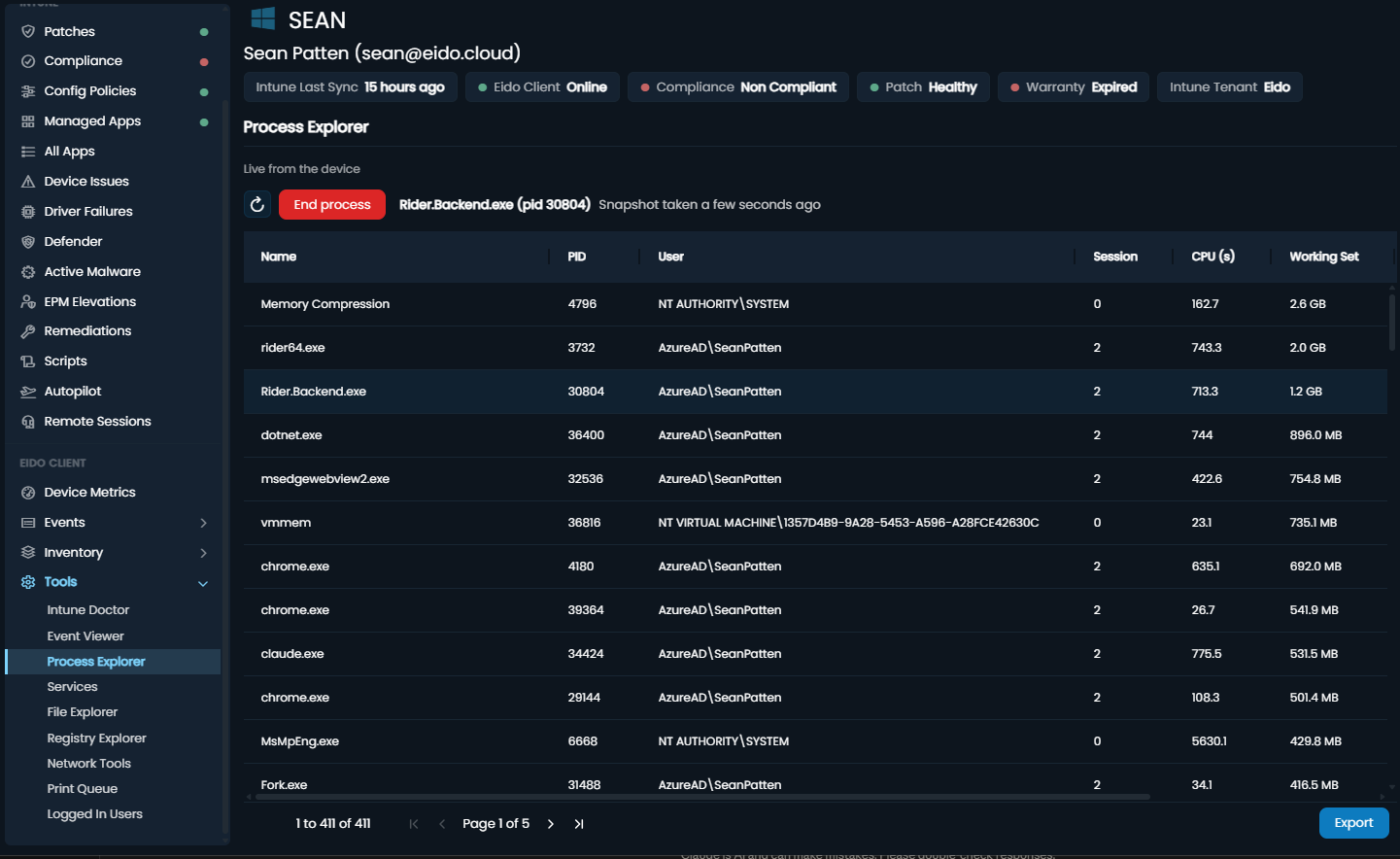Open File Explorer tool
The width and height of the screenshot is (1400, 859).
point(83,712)
